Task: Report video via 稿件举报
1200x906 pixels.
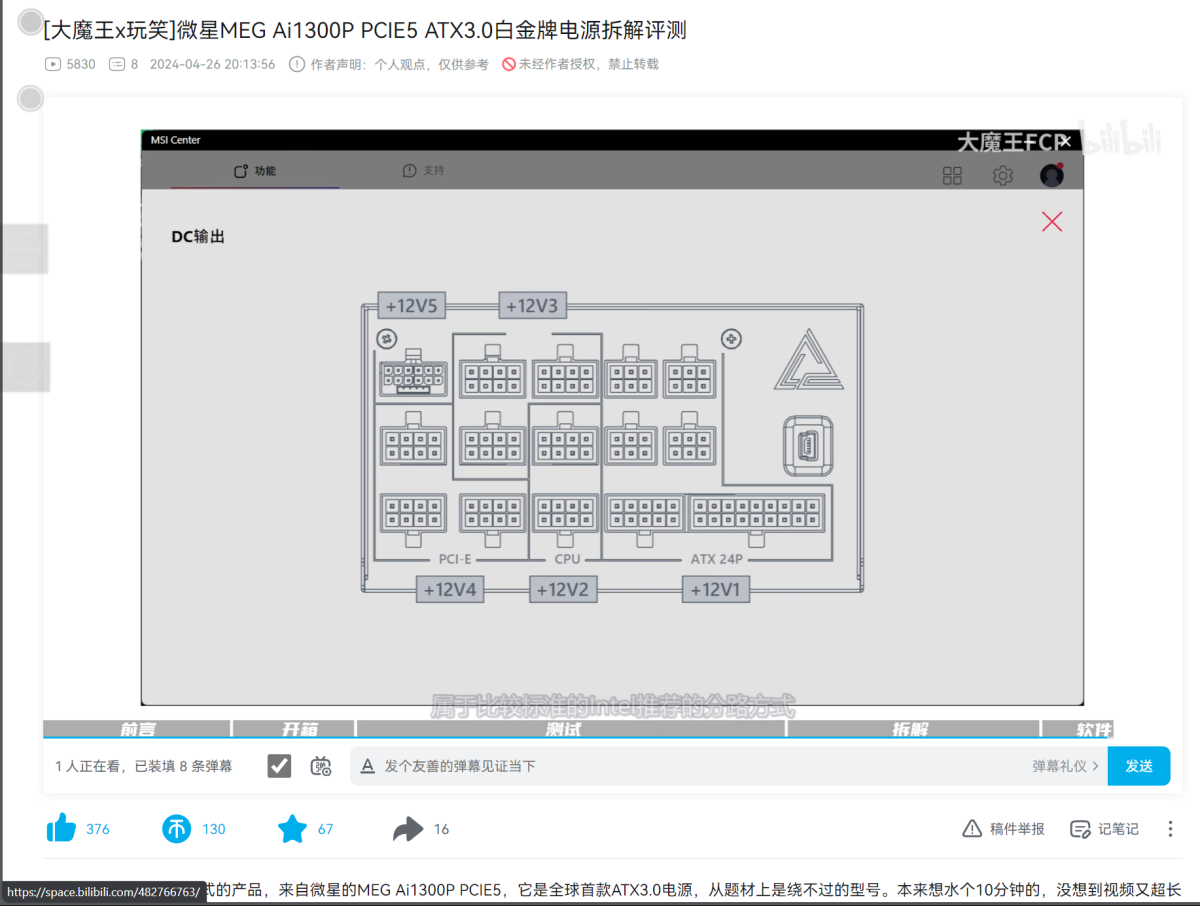Action: click(1004, 828)
